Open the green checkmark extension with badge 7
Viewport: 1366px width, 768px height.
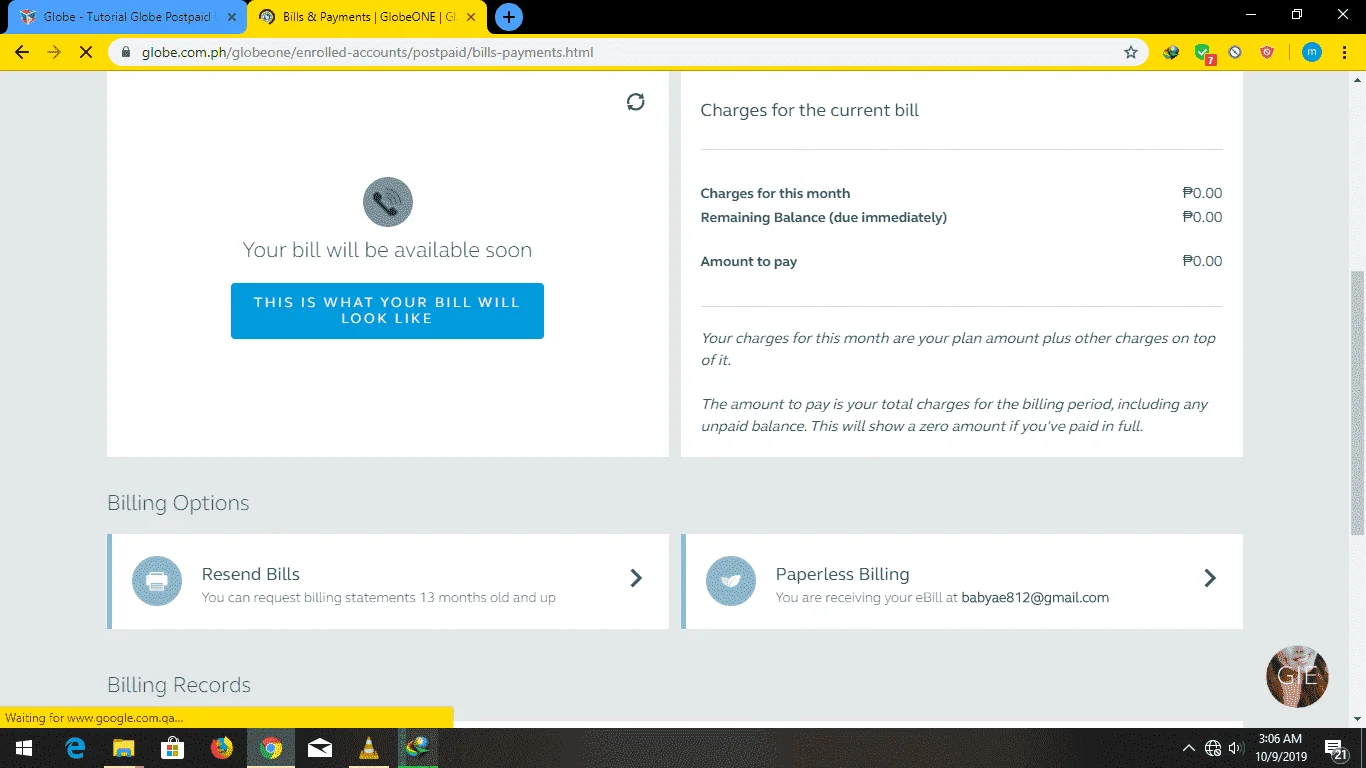(1204, 53)
